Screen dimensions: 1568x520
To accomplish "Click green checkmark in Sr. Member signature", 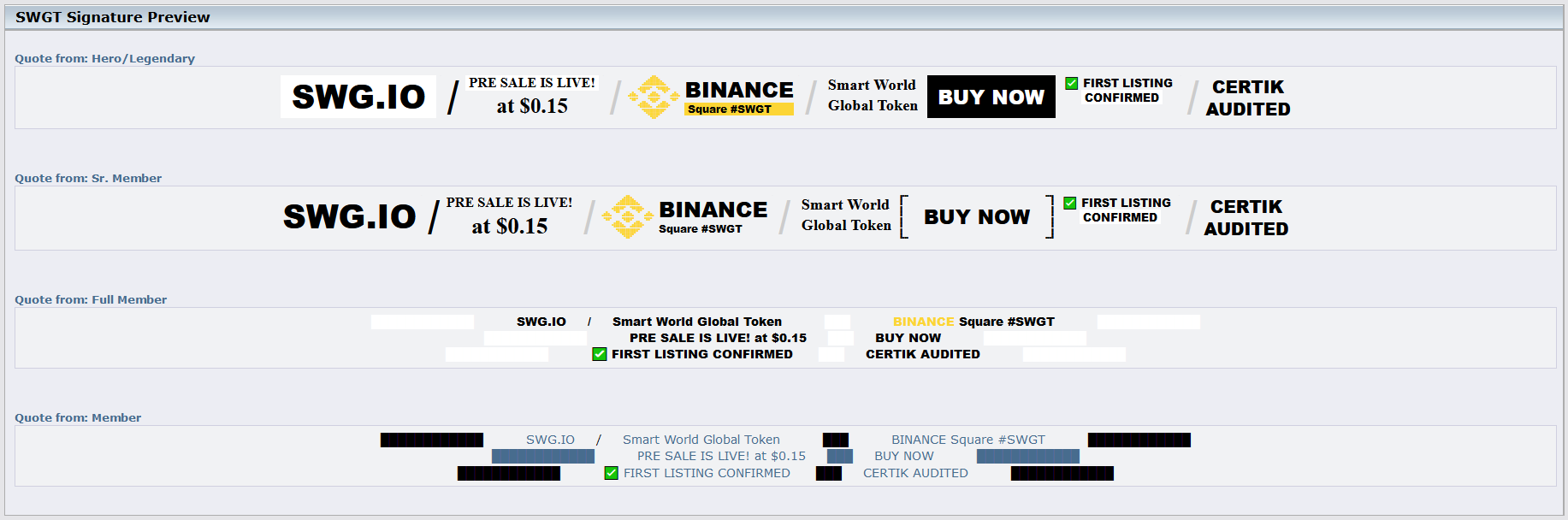I will [x=1070, y=203].
